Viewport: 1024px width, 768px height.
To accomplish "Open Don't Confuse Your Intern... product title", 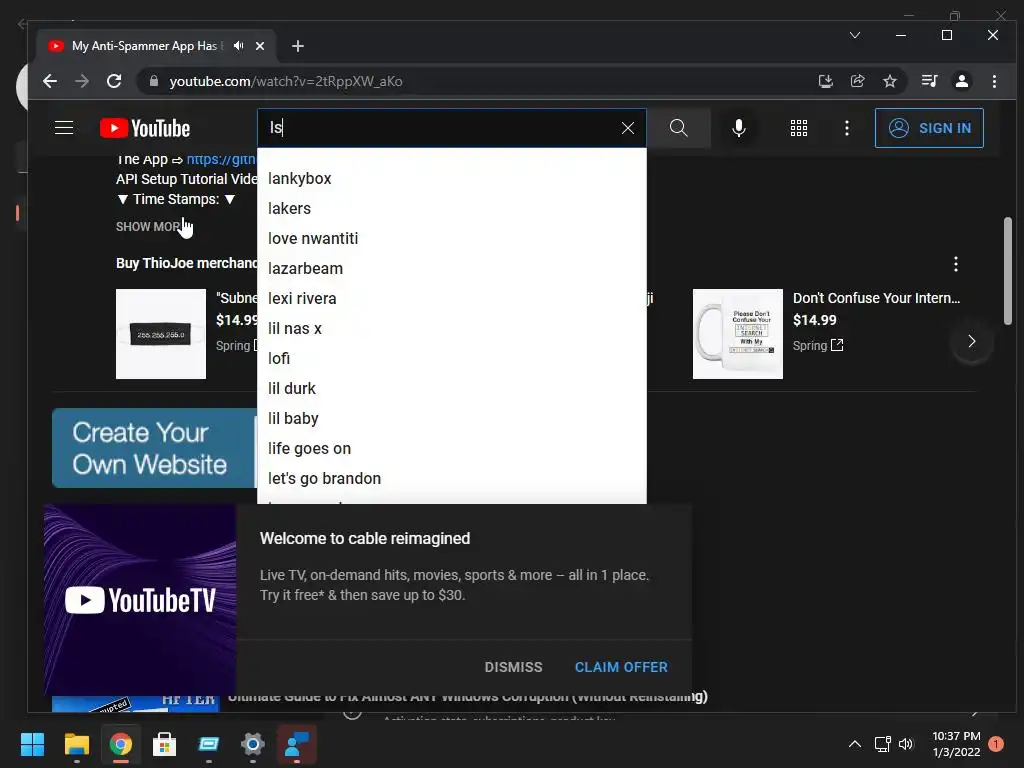I will pos(876,298).
